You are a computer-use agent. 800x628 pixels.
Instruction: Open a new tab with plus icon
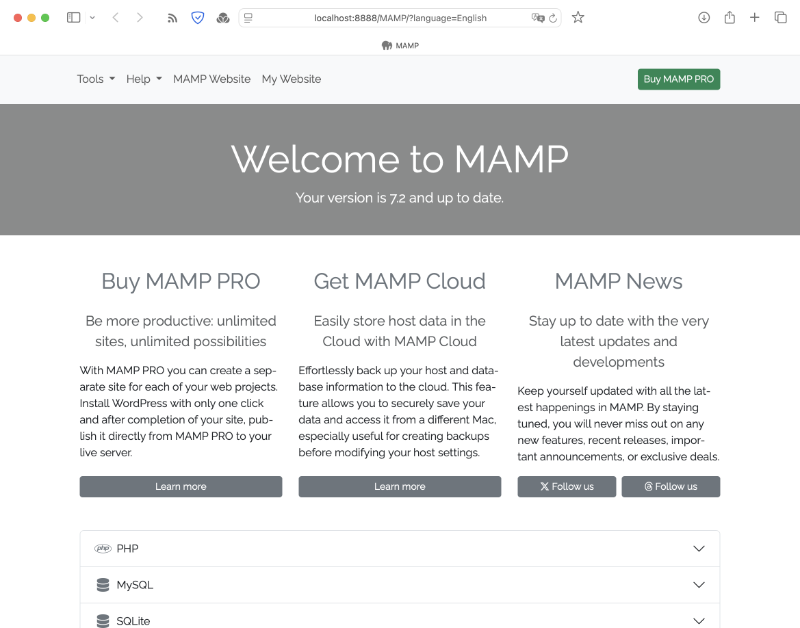(x=755, y=18)
